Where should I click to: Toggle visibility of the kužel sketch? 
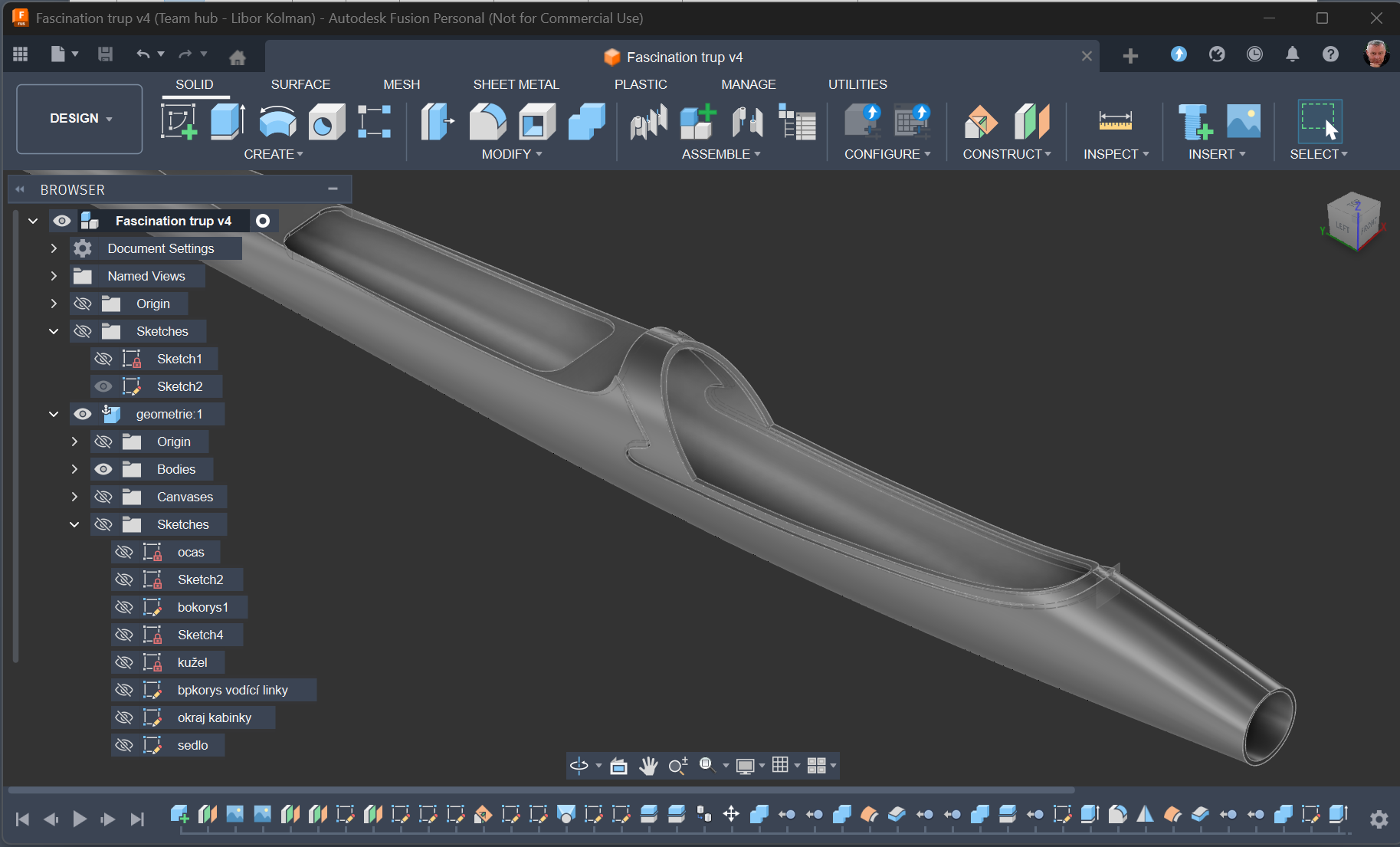(124, 662)
